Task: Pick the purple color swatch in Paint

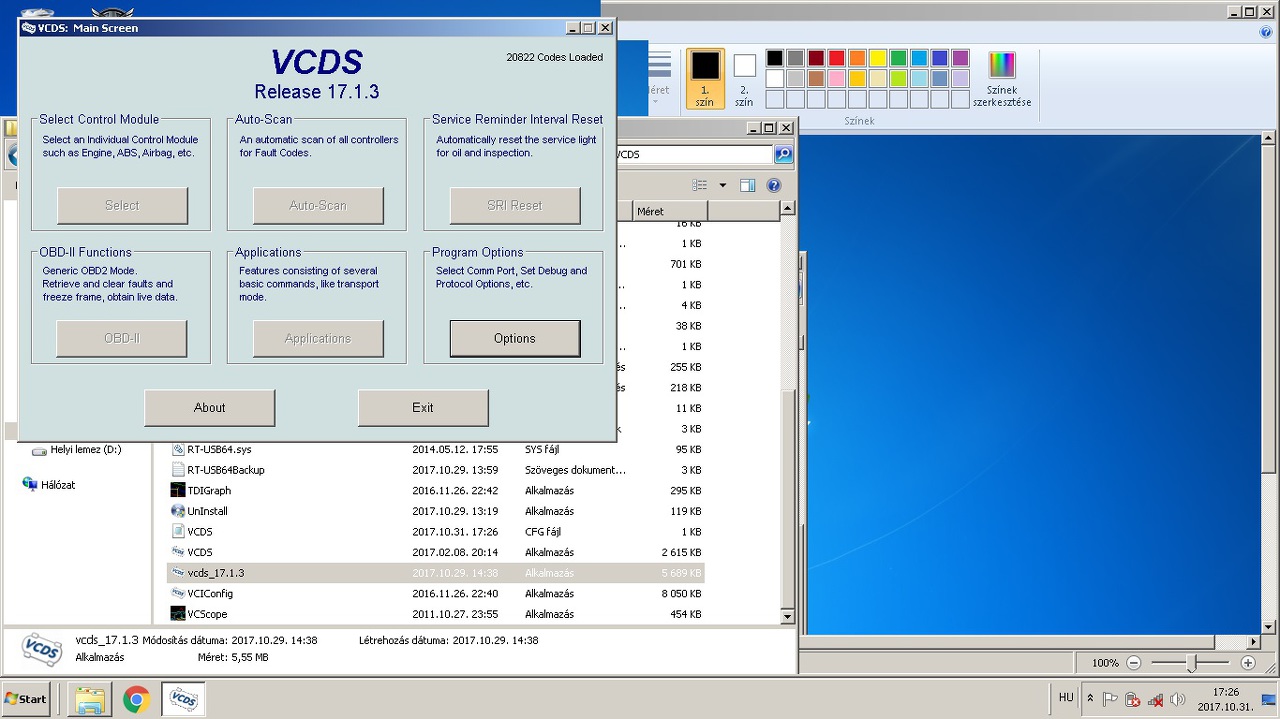Action: pos(961,58)
